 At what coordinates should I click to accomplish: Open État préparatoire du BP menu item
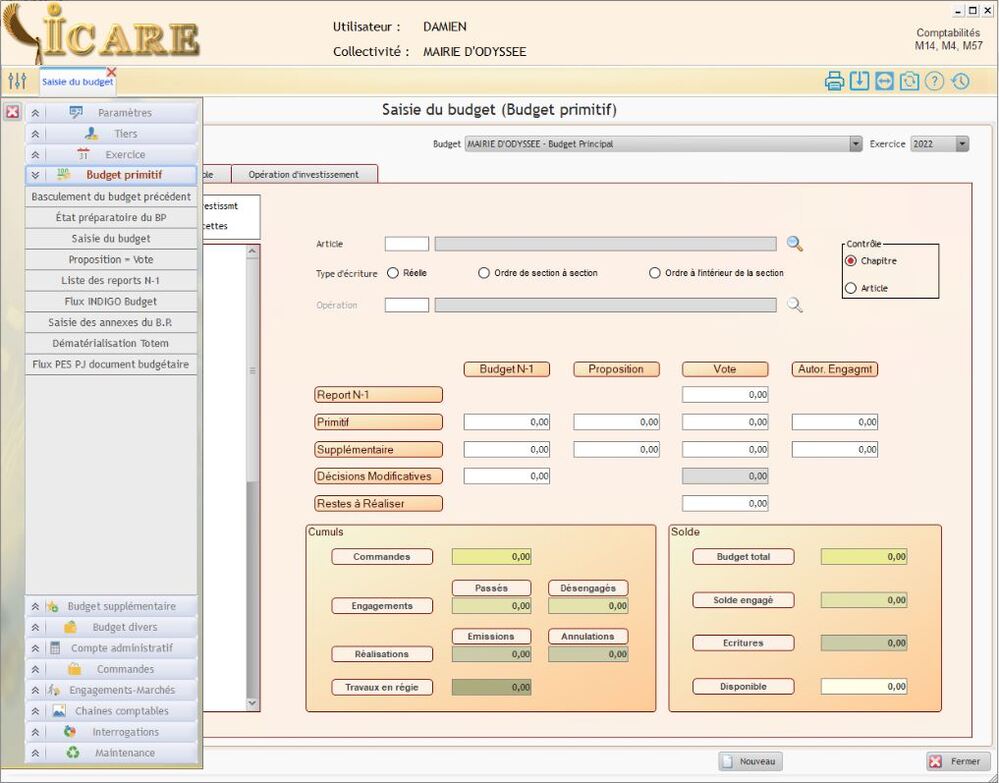pos(111,217)
